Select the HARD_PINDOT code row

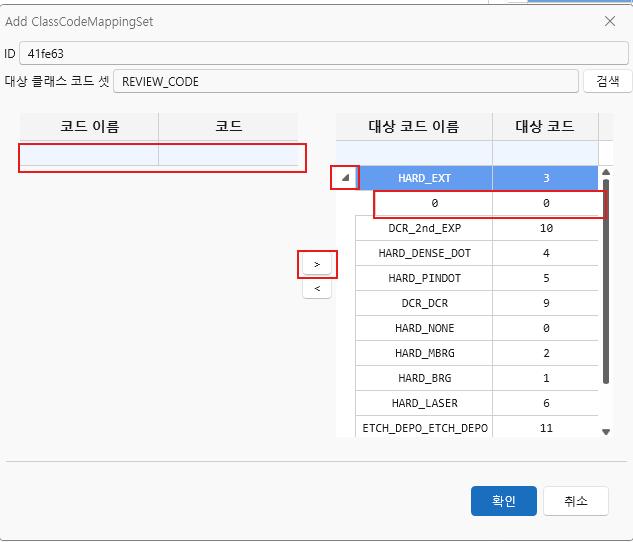pos(425,278)
